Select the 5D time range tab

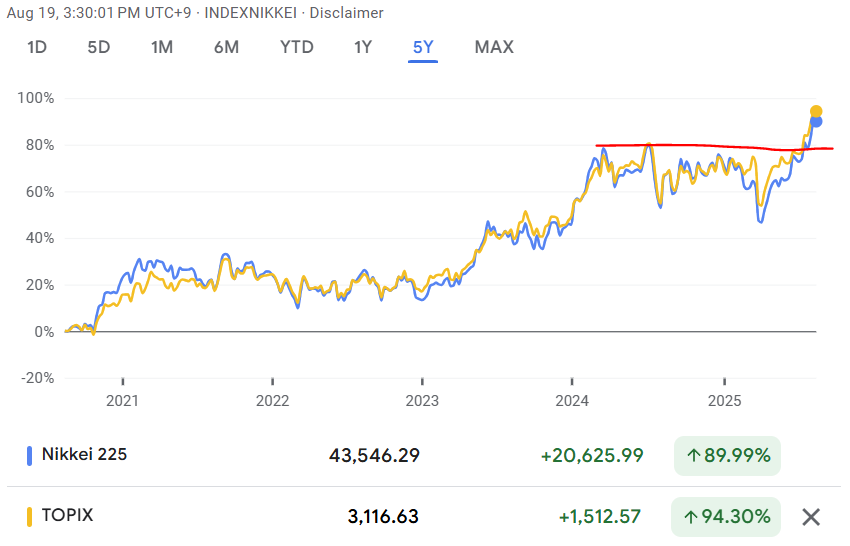coord(99,47)
